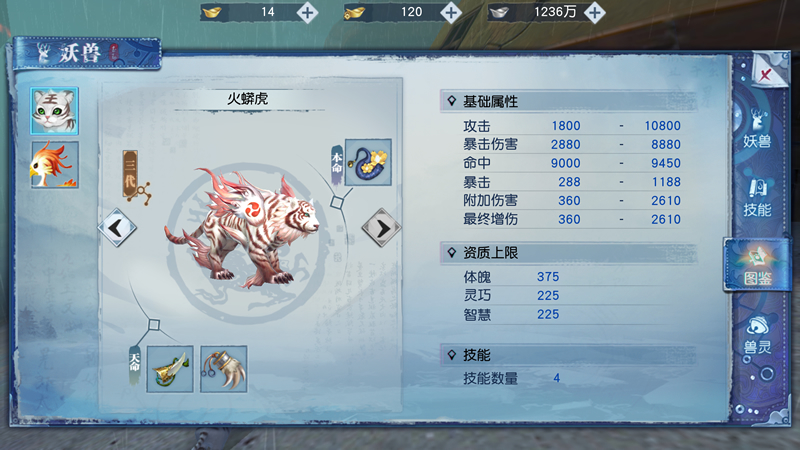Switch to the 技能 side tab
The width and height of the screenshot is (800, 450).
point(757,198)
